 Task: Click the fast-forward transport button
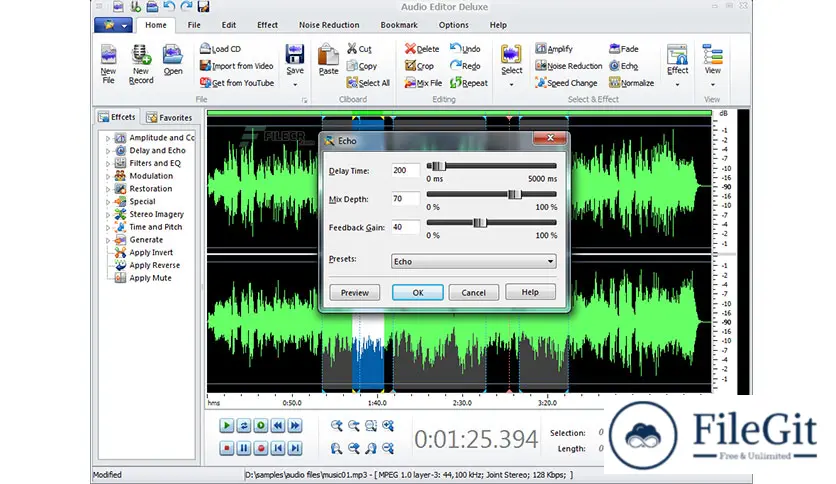point(295,425)
